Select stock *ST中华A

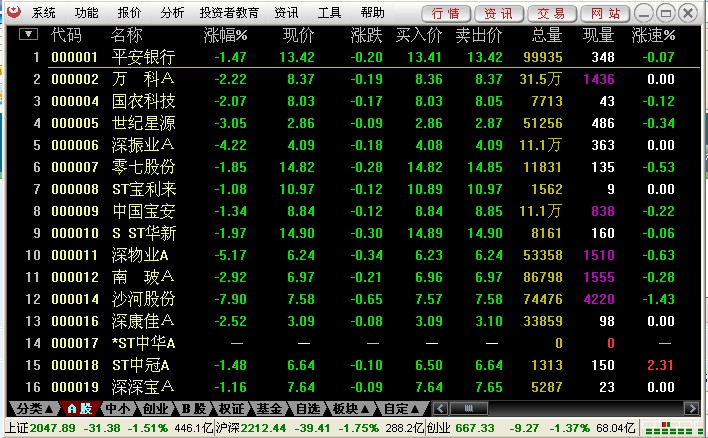point(144,344)
